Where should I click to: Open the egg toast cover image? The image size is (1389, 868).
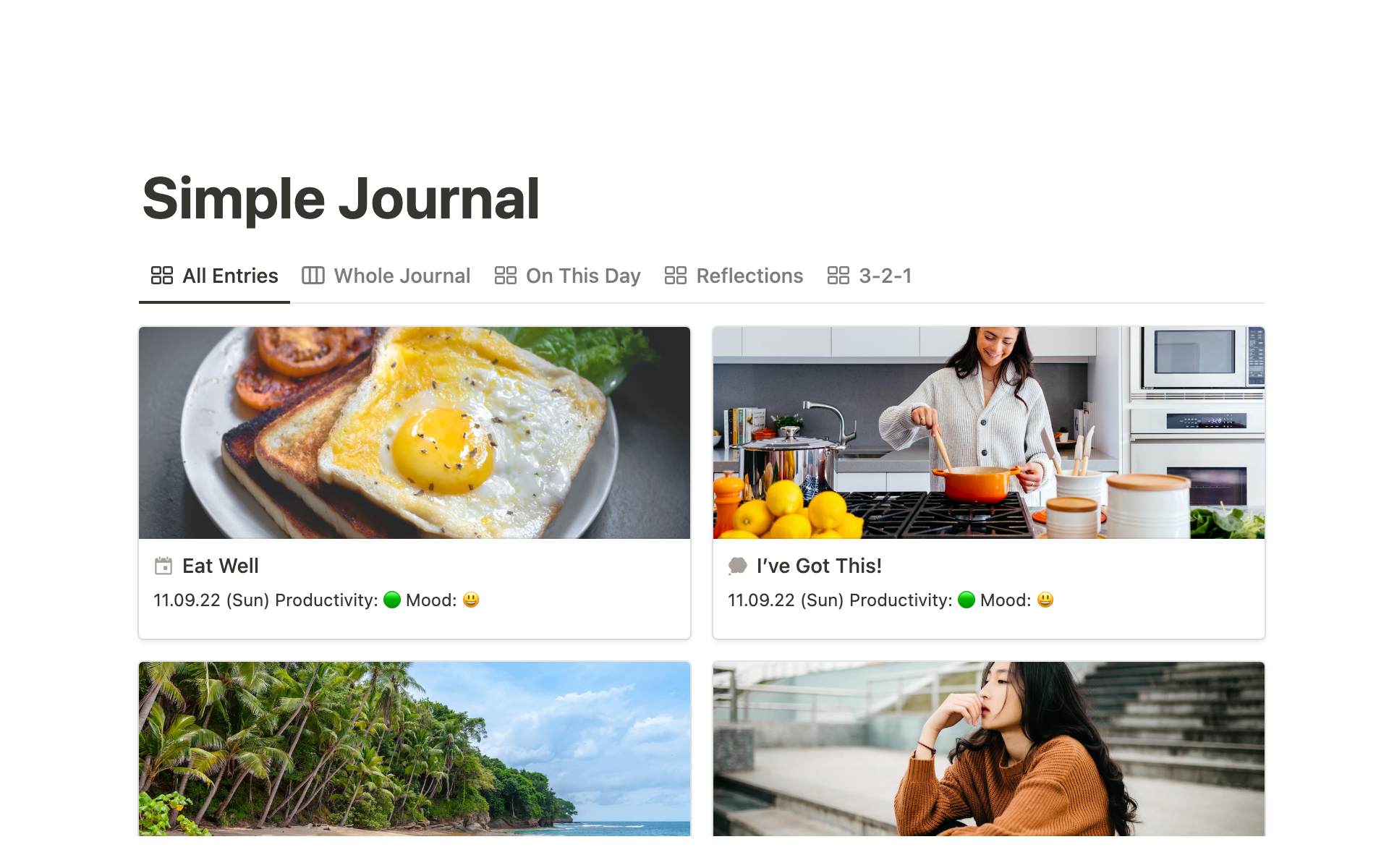415,433
